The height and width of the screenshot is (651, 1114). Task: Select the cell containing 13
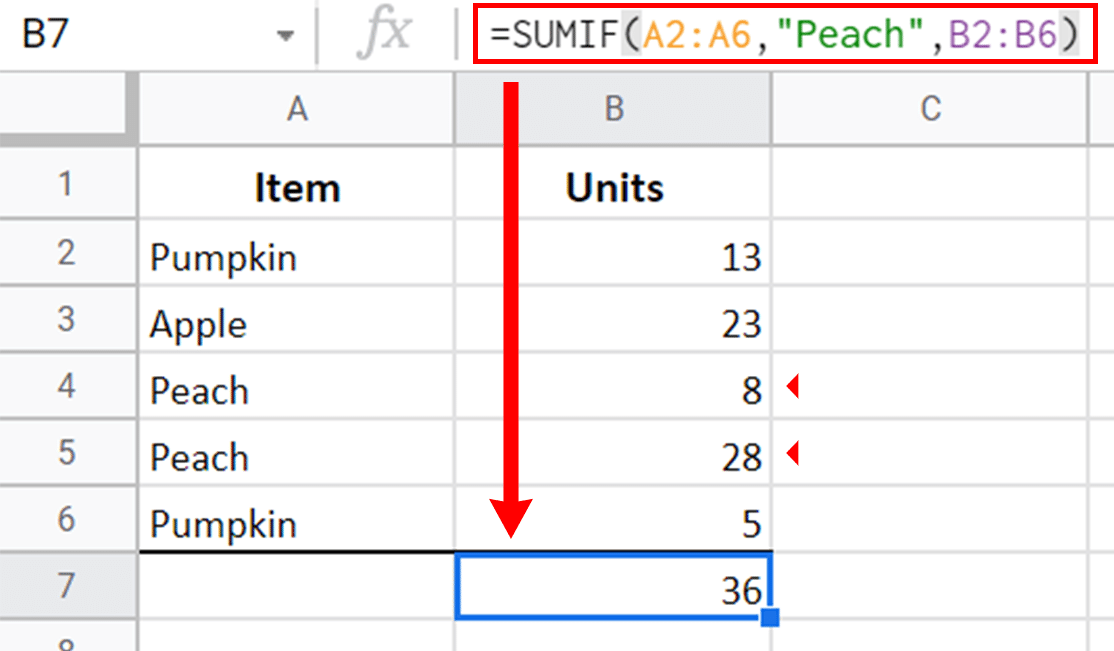613,258
